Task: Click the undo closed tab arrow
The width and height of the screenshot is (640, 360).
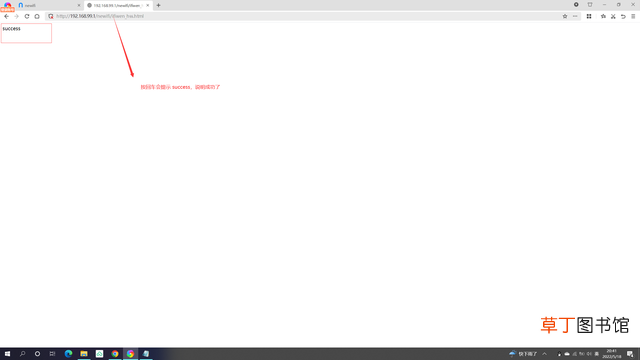Action: click(x=623, y=16)
